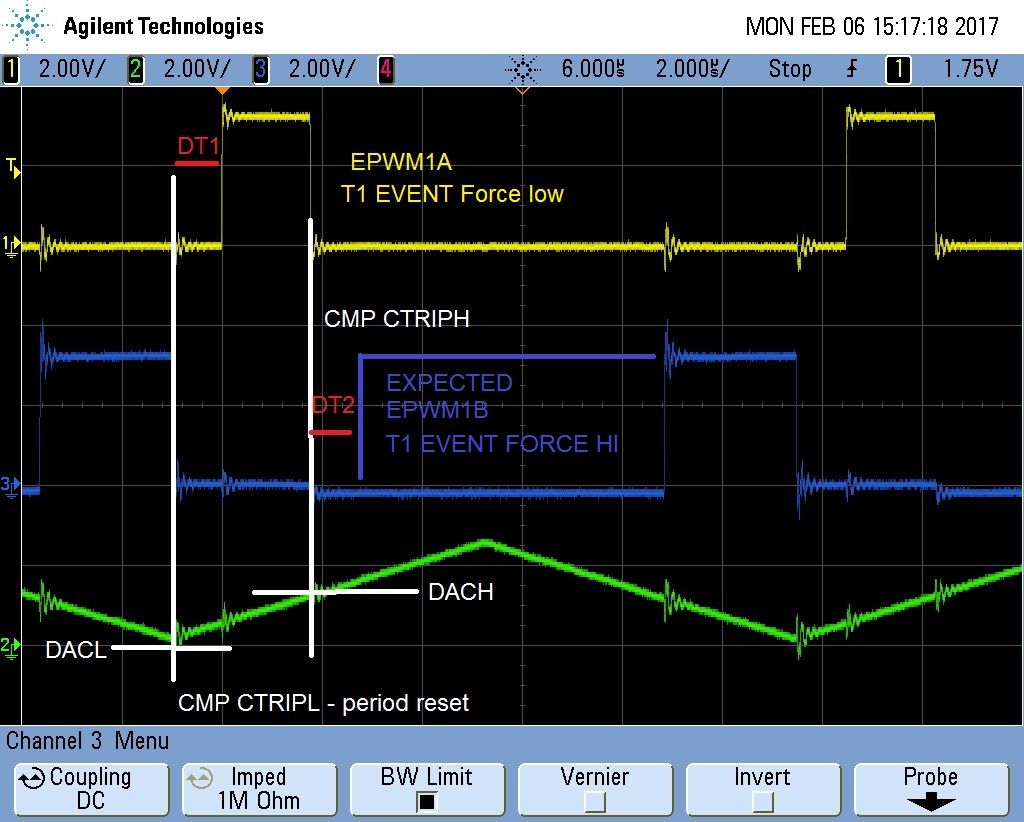1024x822 pixels.
Task: Click the red DT2 label
Action: tap(333, 405)
